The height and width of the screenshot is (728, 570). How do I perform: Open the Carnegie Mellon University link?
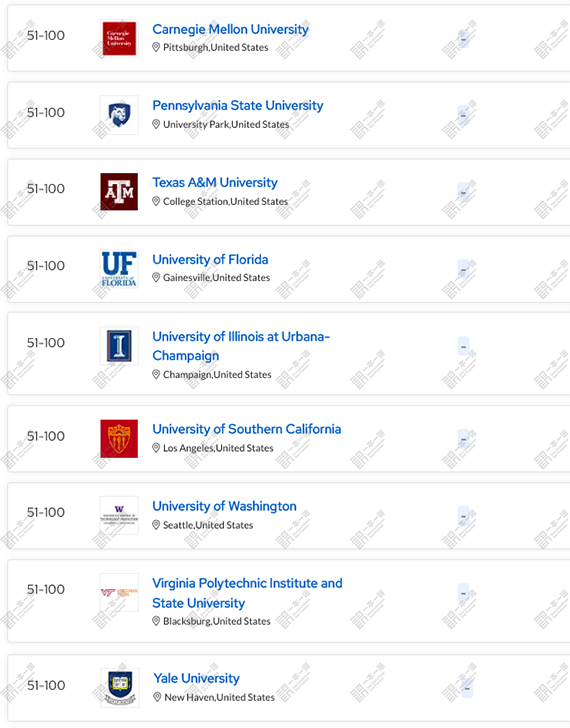[x=230, y=29]
